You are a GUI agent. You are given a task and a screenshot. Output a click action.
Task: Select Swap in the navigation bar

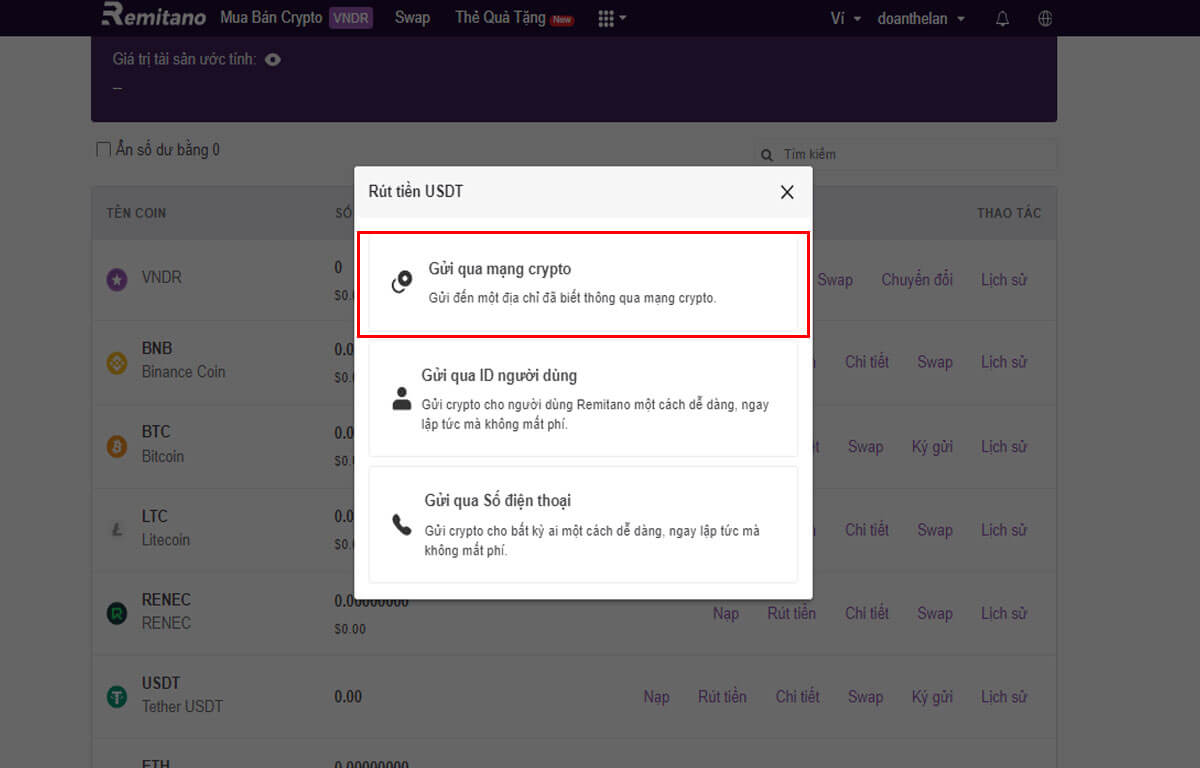point(412,17)
